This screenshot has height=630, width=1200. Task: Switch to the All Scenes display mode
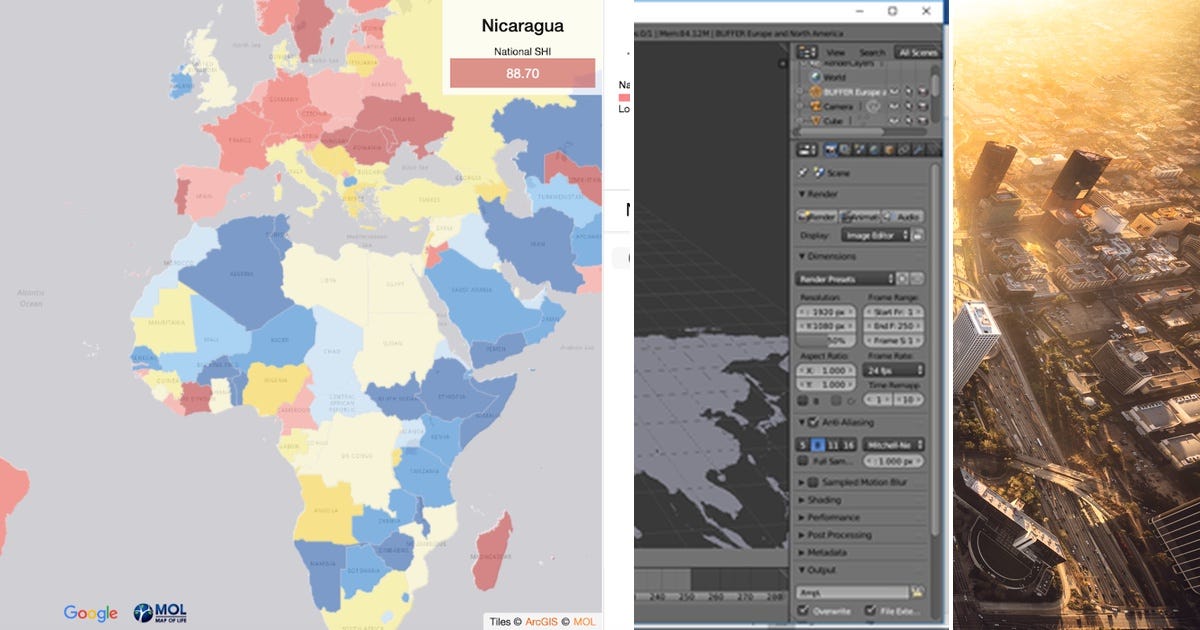tap(917, 52)
